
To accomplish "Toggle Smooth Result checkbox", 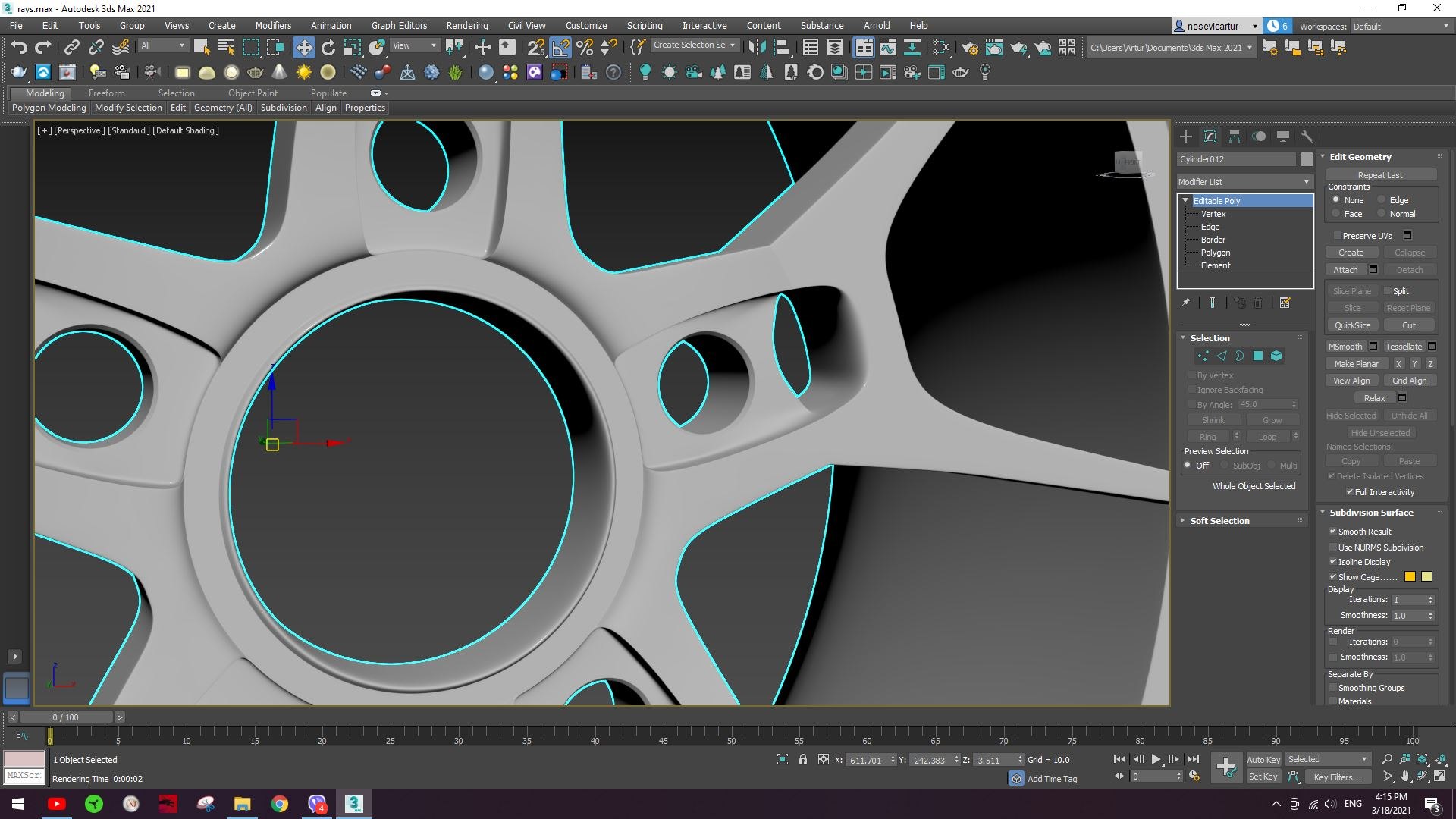I will (x=1333, y=532).
